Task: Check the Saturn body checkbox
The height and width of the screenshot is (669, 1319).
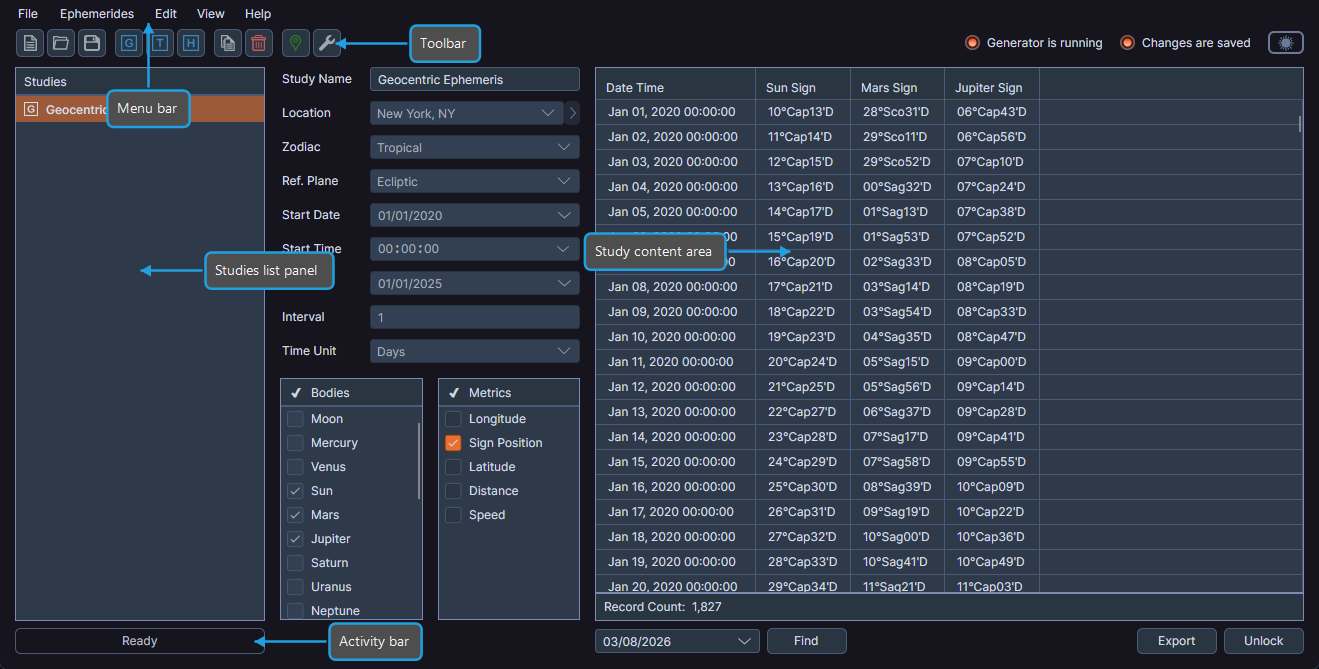Action: (297, 562)
